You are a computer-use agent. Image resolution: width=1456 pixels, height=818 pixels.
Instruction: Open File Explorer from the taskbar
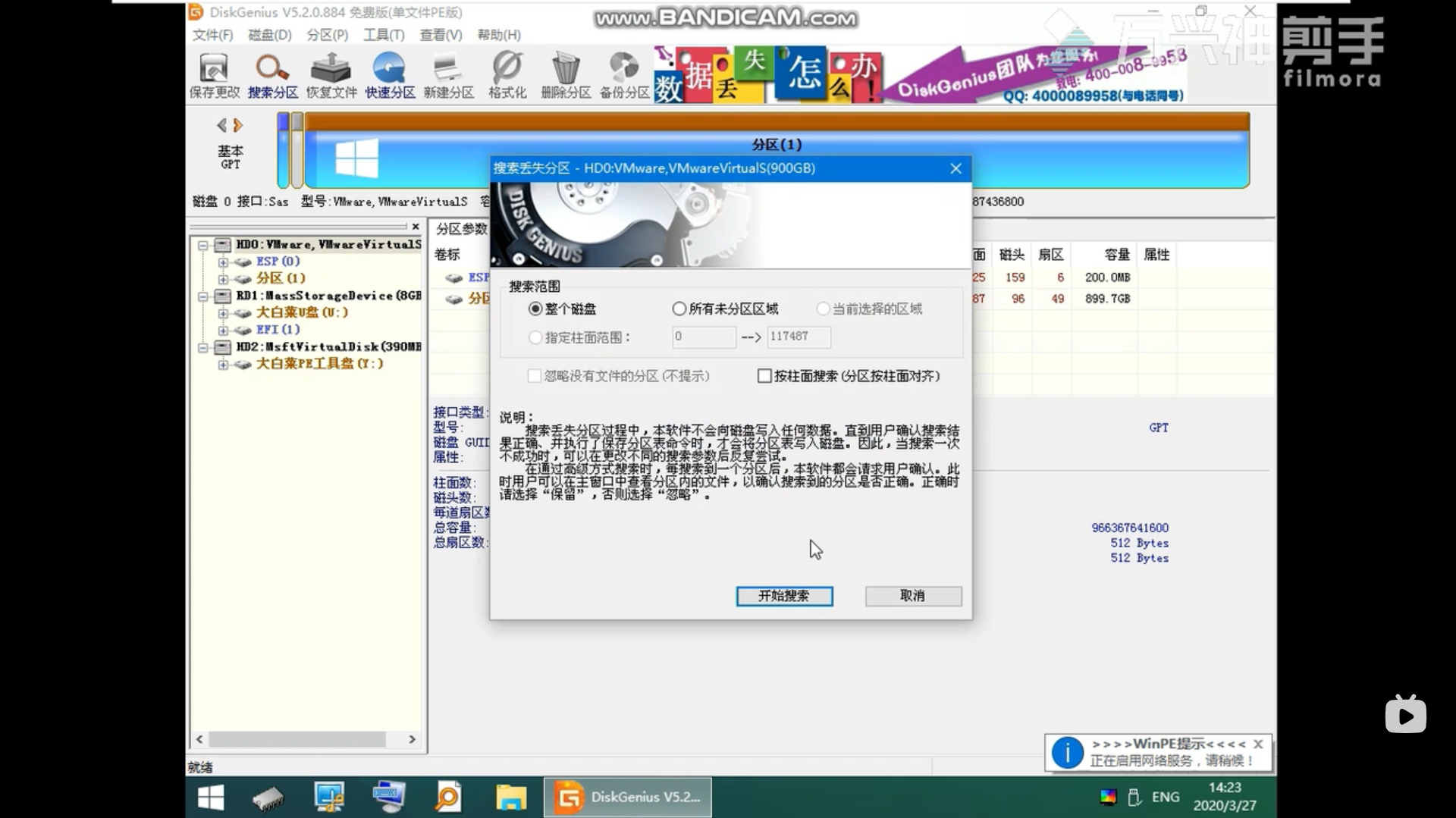[510, 798]
